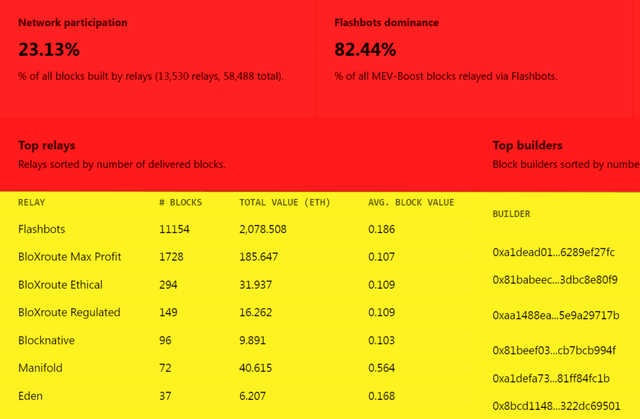The image size is (640, 419).
Task: Click the TOTAL VALUE (ETH) column header
Action: pyautogui.click(x=284, y=202)
